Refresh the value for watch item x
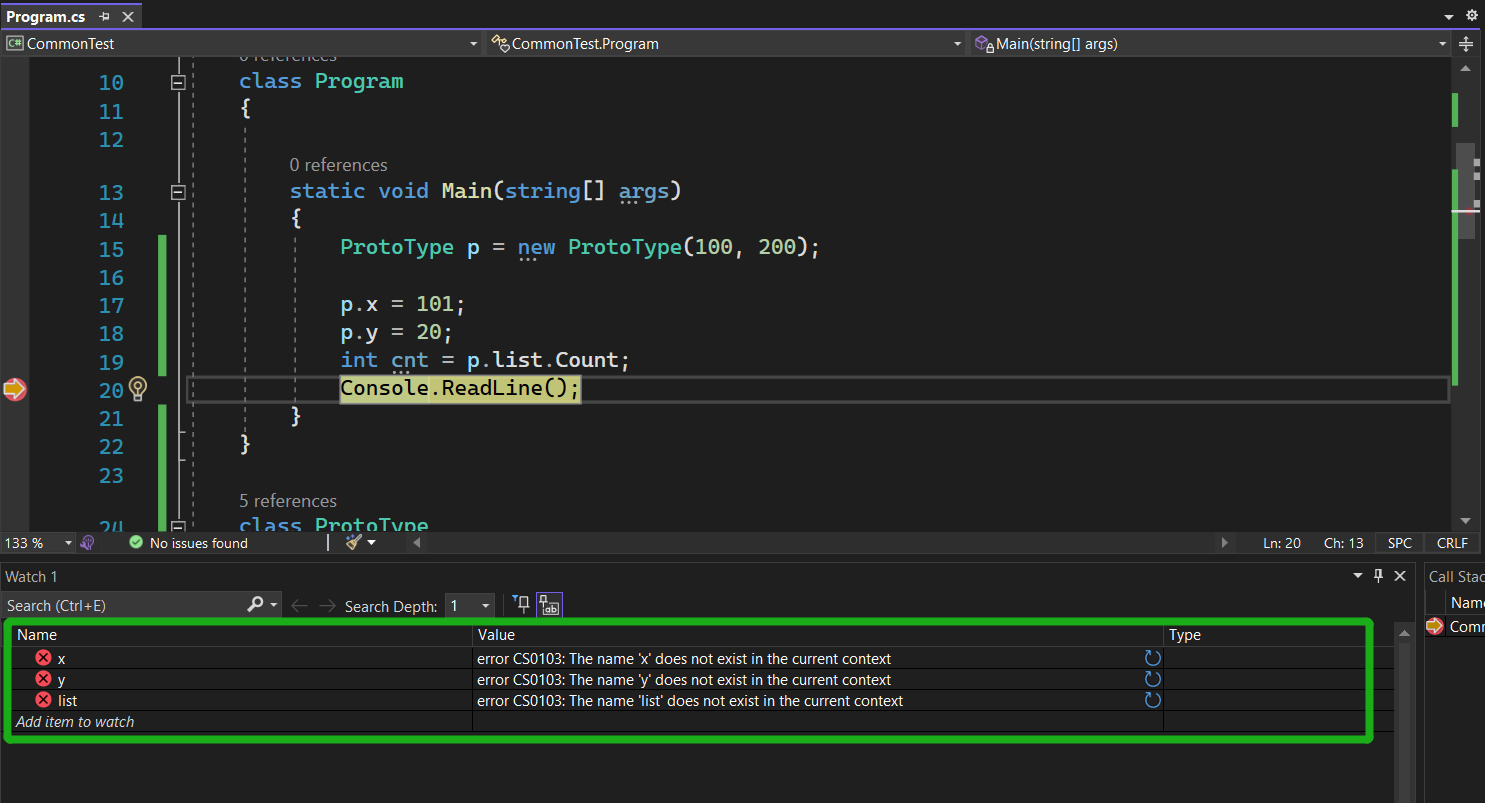Screen dimensions: 1485x803 [x=1153, y=658]
